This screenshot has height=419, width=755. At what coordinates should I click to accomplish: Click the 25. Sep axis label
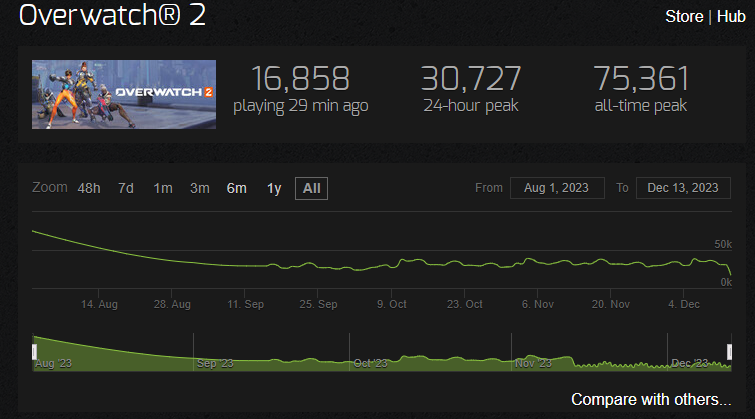click(x=318, y=304)
